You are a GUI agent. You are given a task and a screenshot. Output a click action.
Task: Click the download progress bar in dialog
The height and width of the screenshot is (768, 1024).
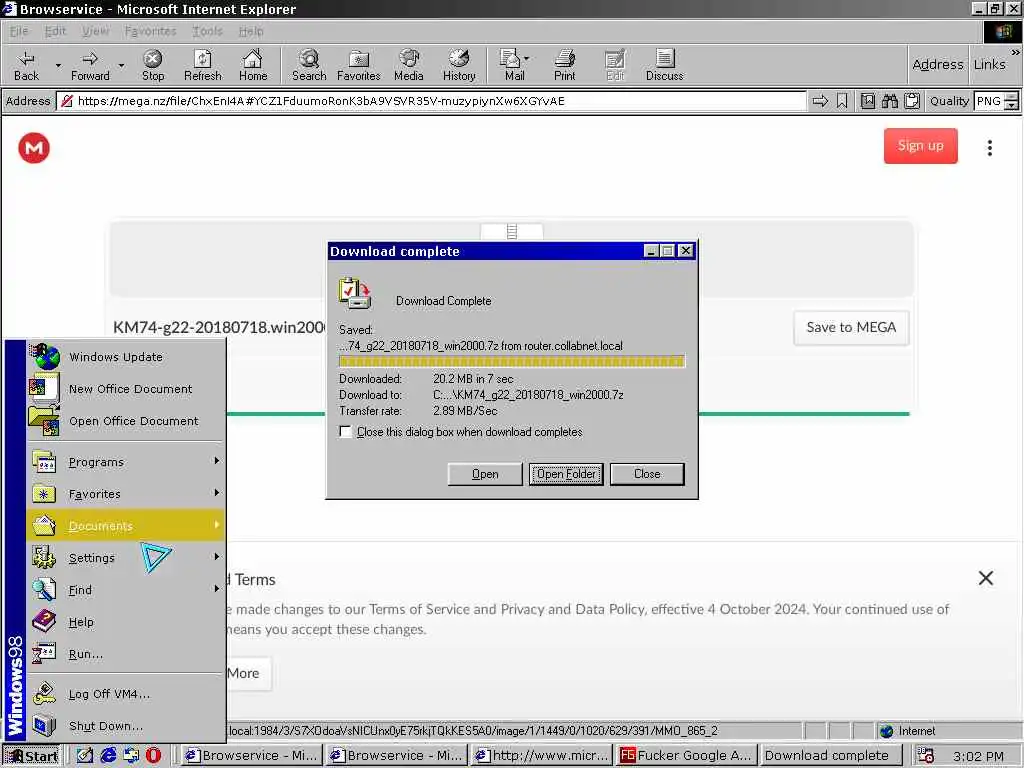tap(512, 361)
